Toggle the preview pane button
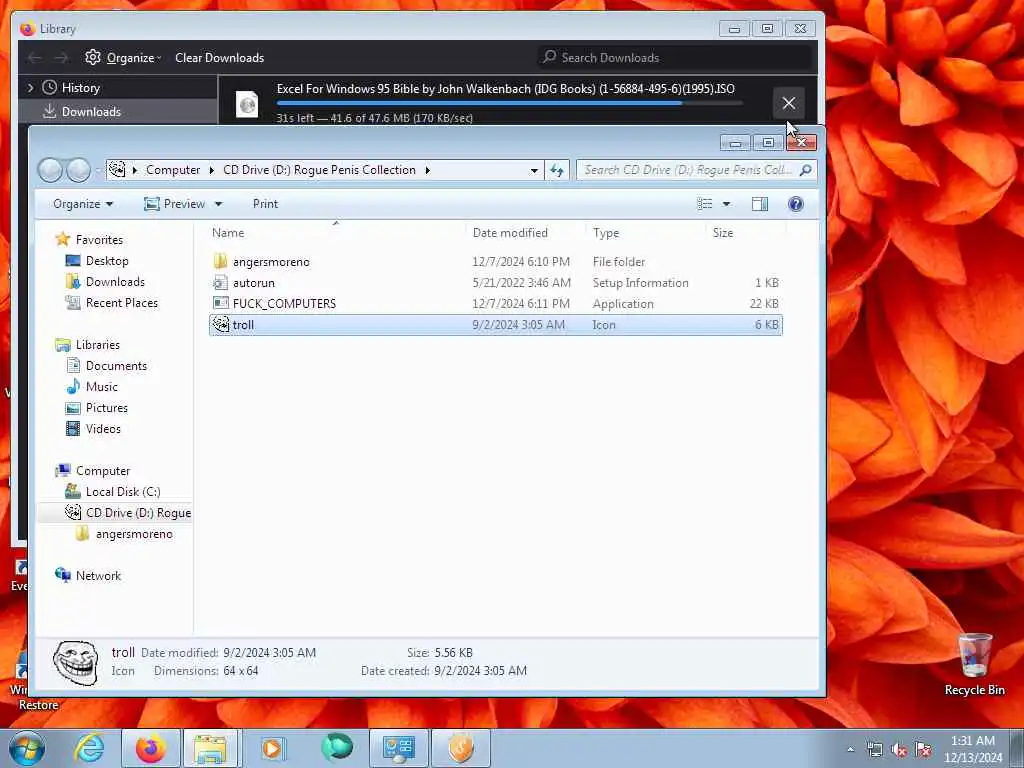Image resolution: width=1024 pixels, height=768 pixels. [760, 204]
